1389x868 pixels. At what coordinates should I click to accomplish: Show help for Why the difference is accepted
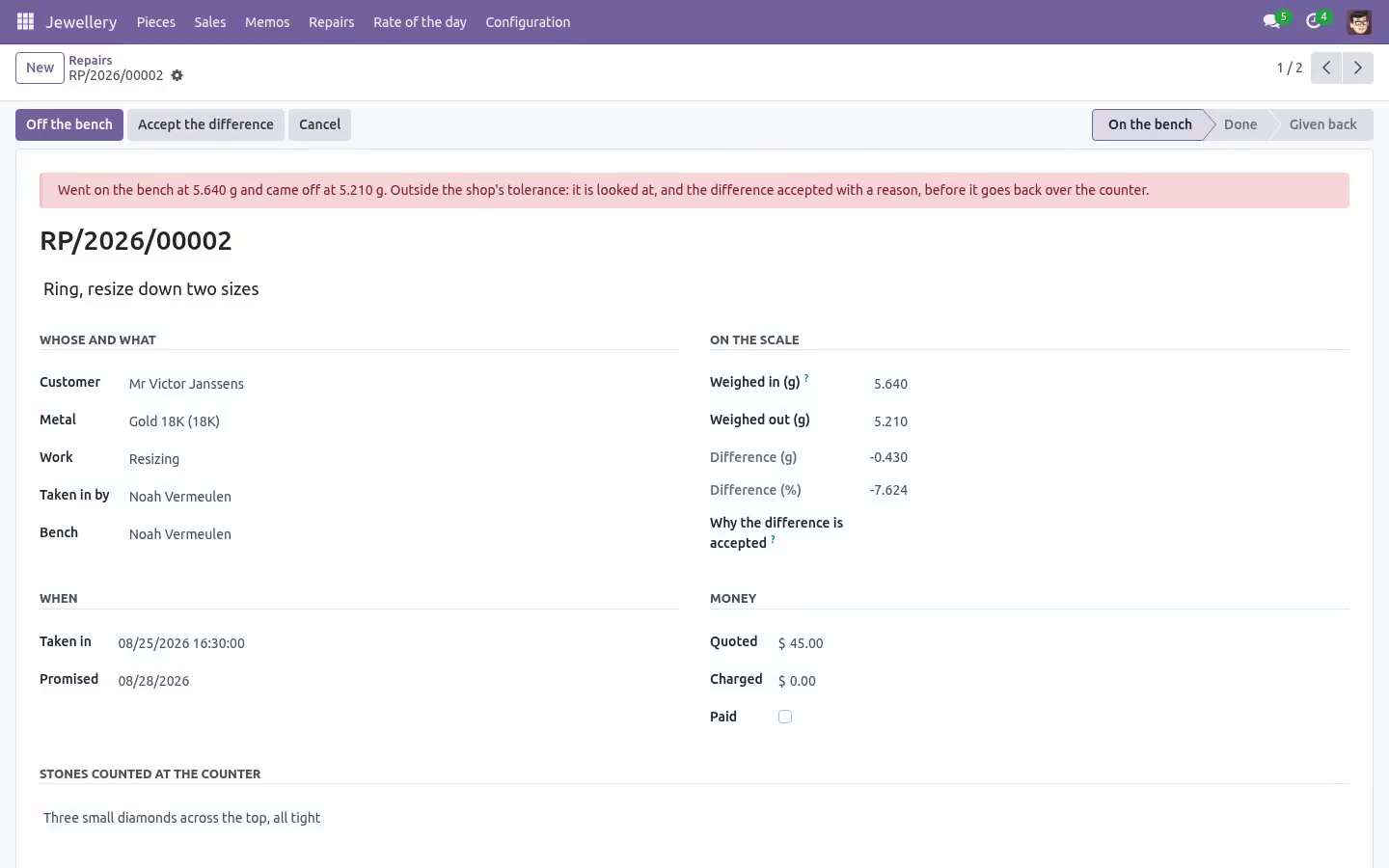773,539
